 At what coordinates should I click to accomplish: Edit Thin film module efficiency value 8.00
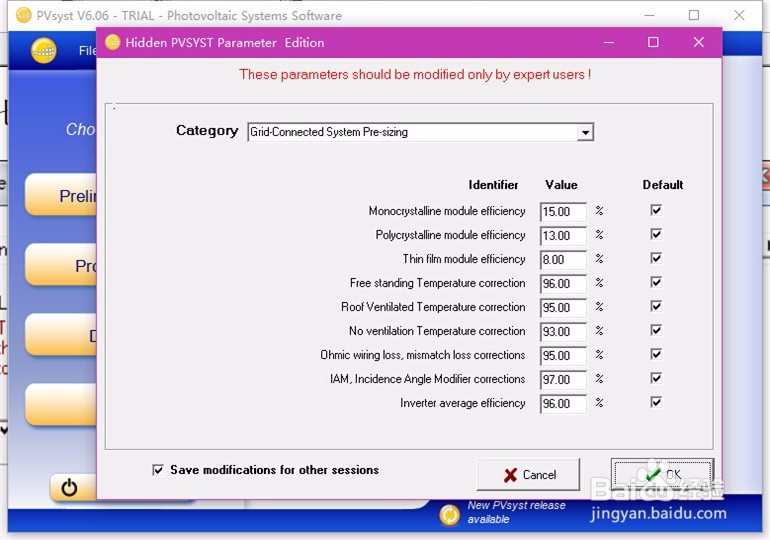point(563,260)
